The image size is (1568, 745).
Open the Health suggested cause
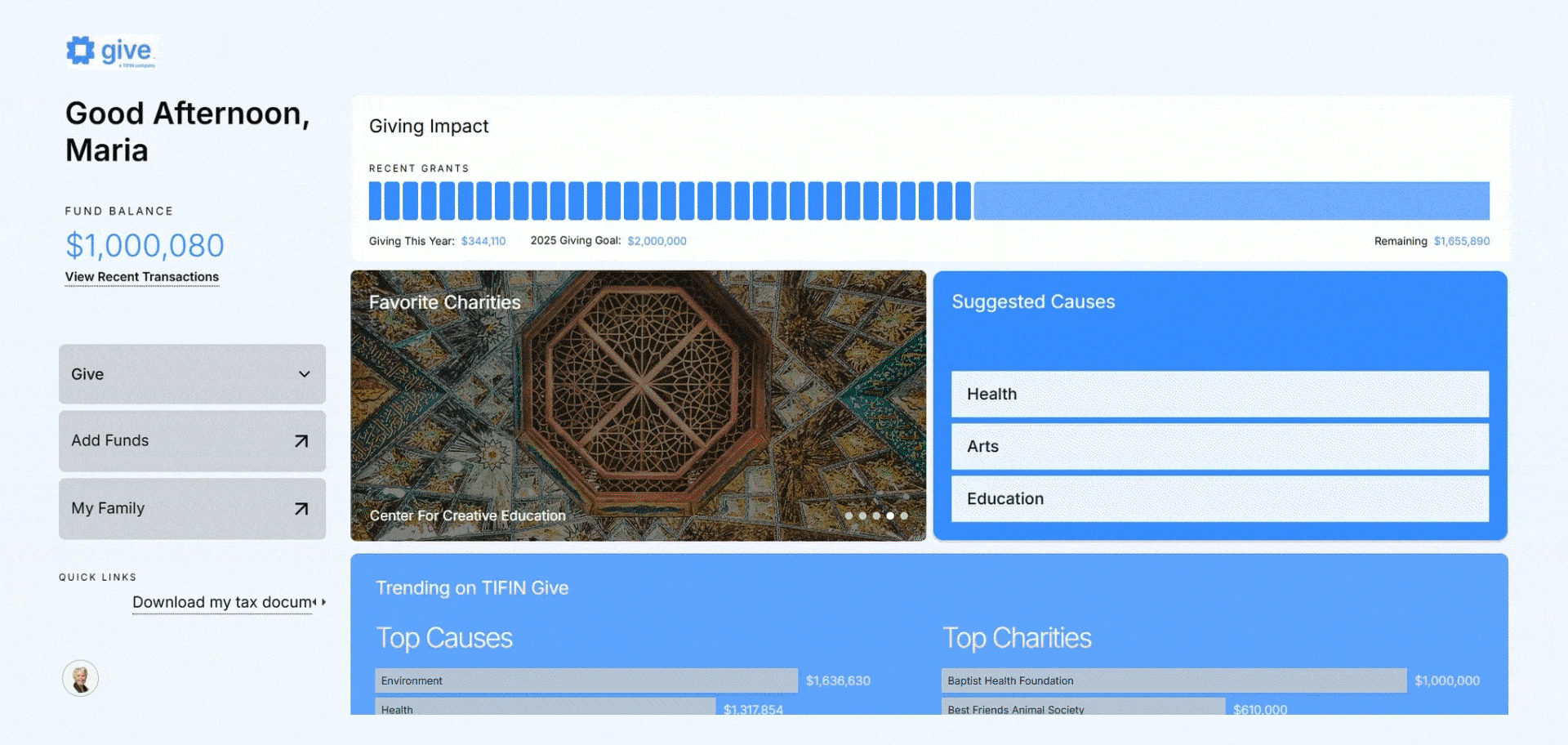[x=1219, y=395]
